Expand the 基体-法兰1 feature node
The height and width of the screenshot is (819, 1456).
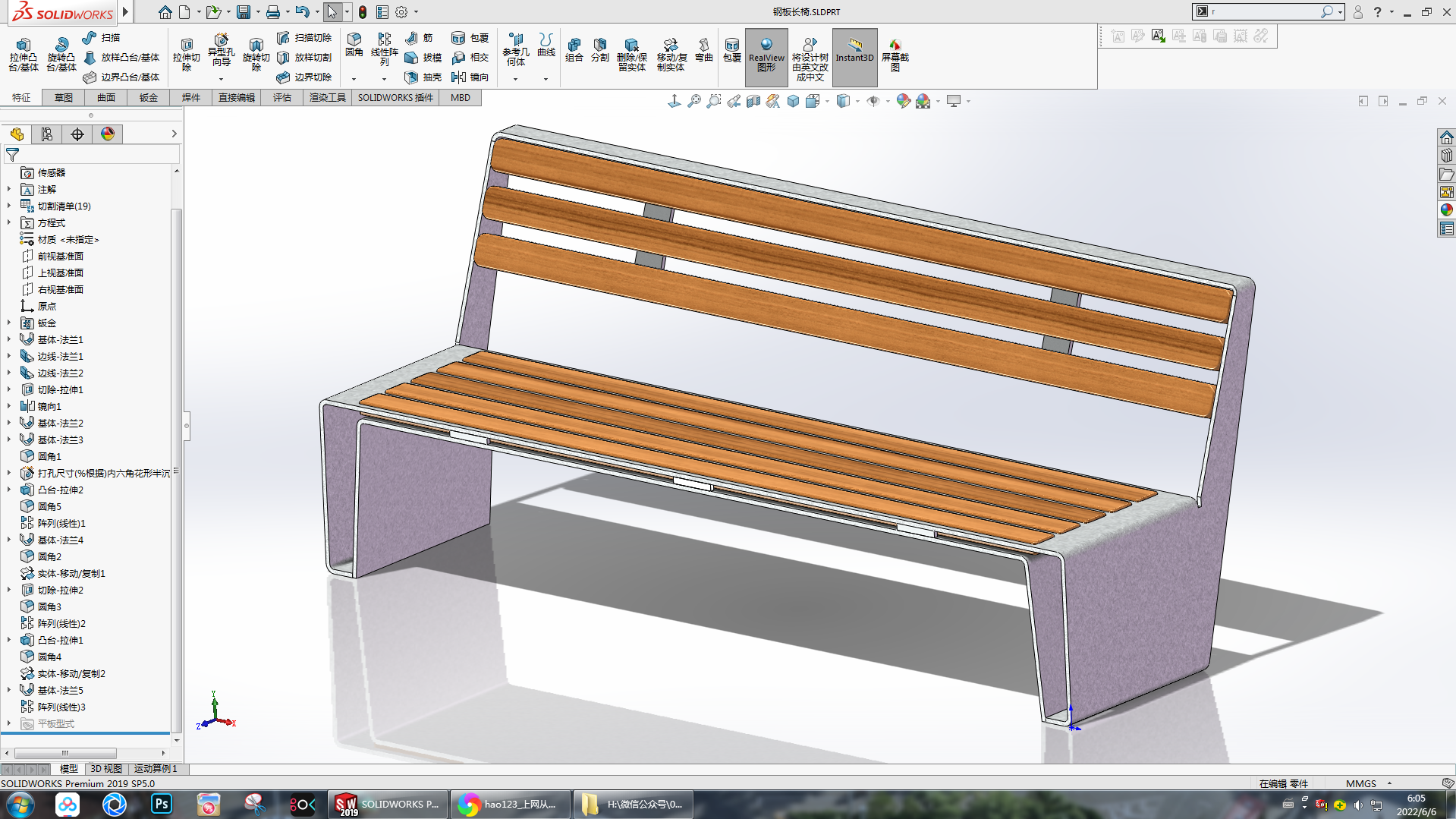click(x=9, y=339)
